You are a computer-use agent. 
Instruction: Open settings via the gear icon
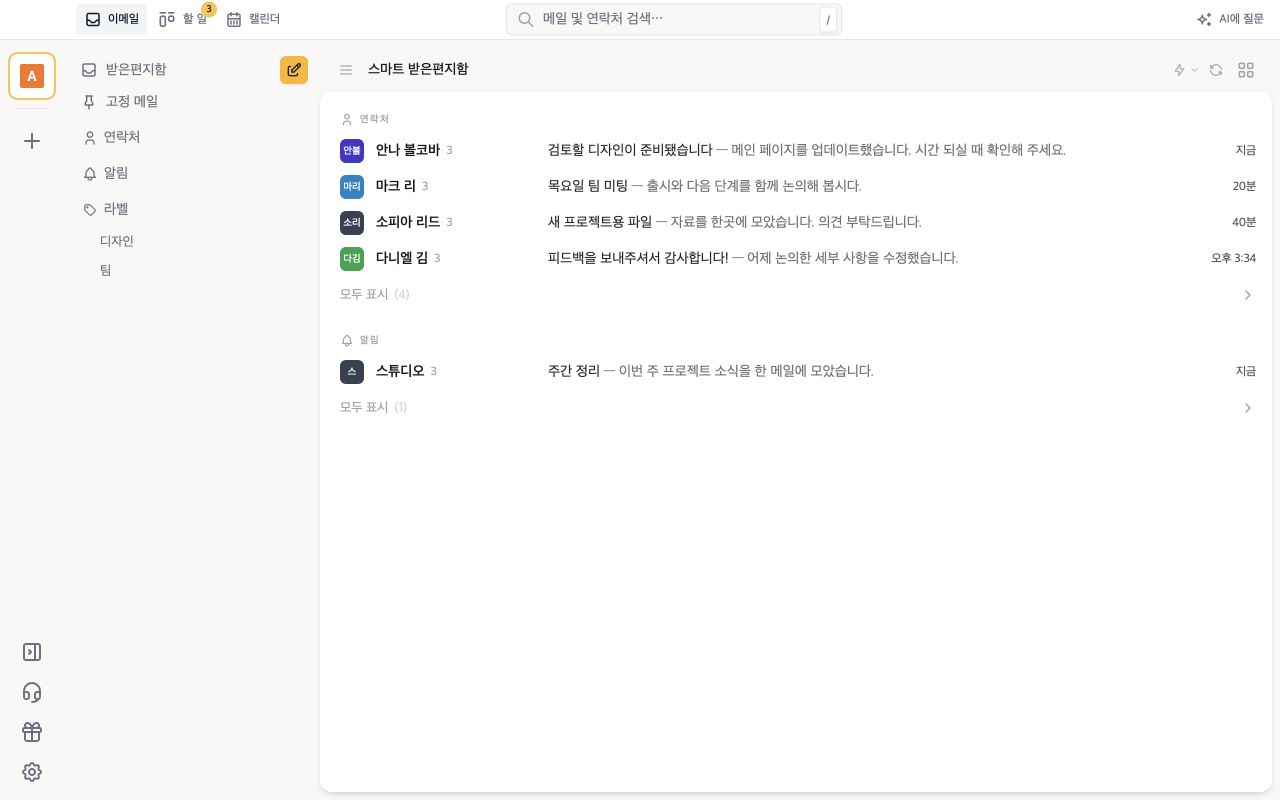coord(32,772)
